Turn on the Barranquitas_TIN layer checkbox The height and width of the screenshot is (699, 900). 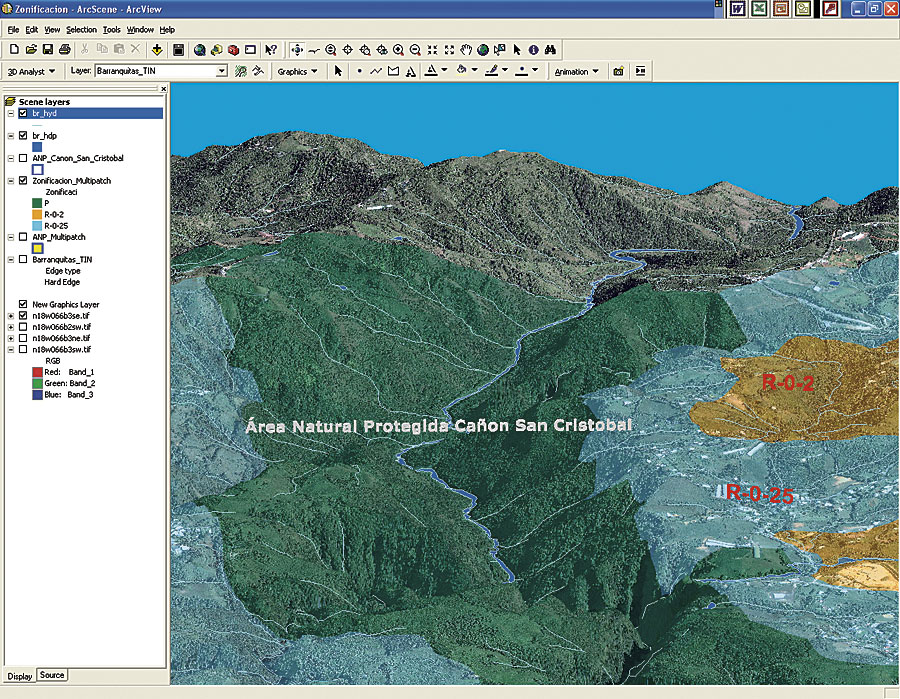[x=23, y=260]
